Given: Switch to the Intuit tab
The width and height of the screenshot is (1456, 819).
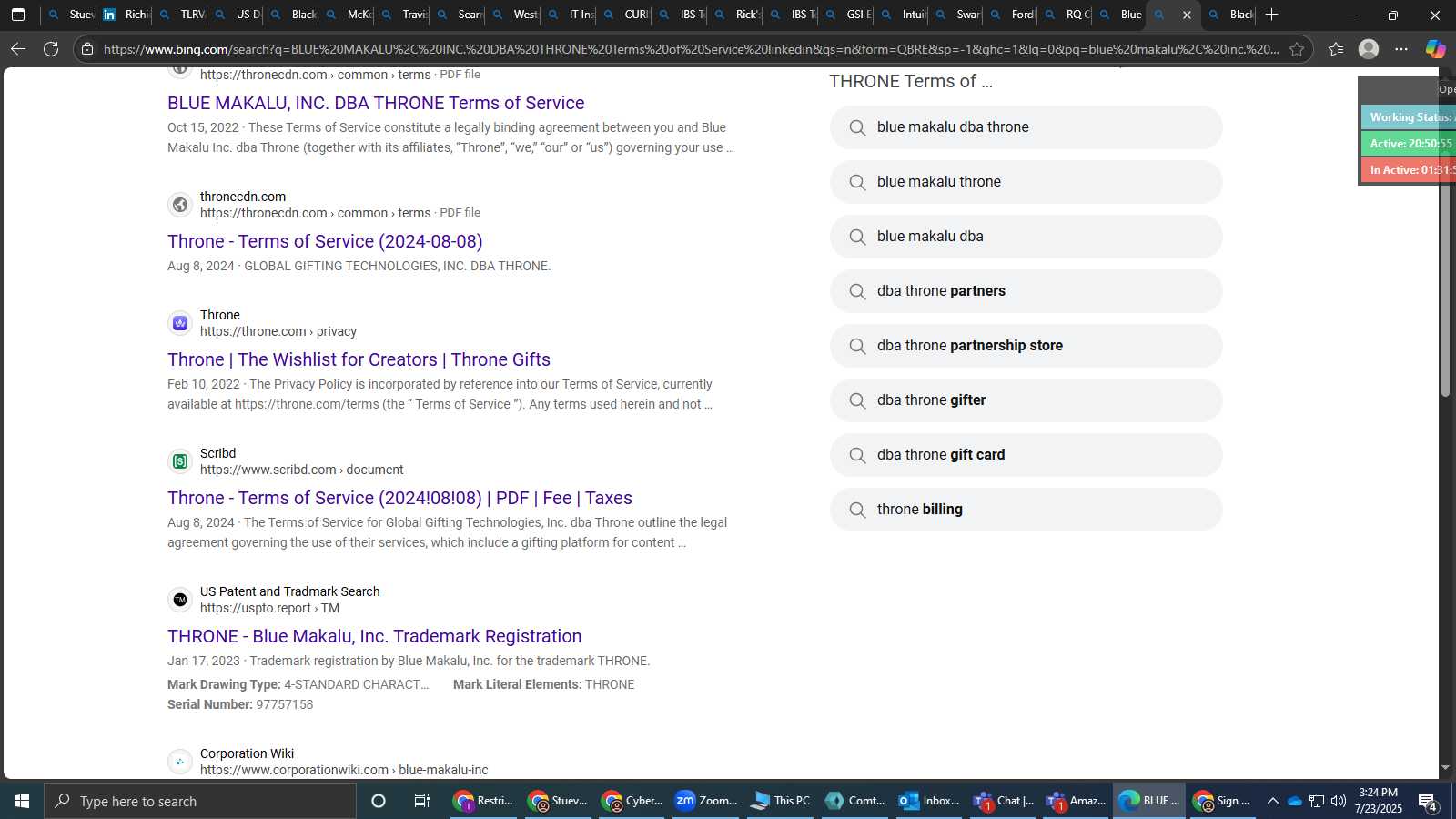Looking at the screenshot, I should (901, 15).
